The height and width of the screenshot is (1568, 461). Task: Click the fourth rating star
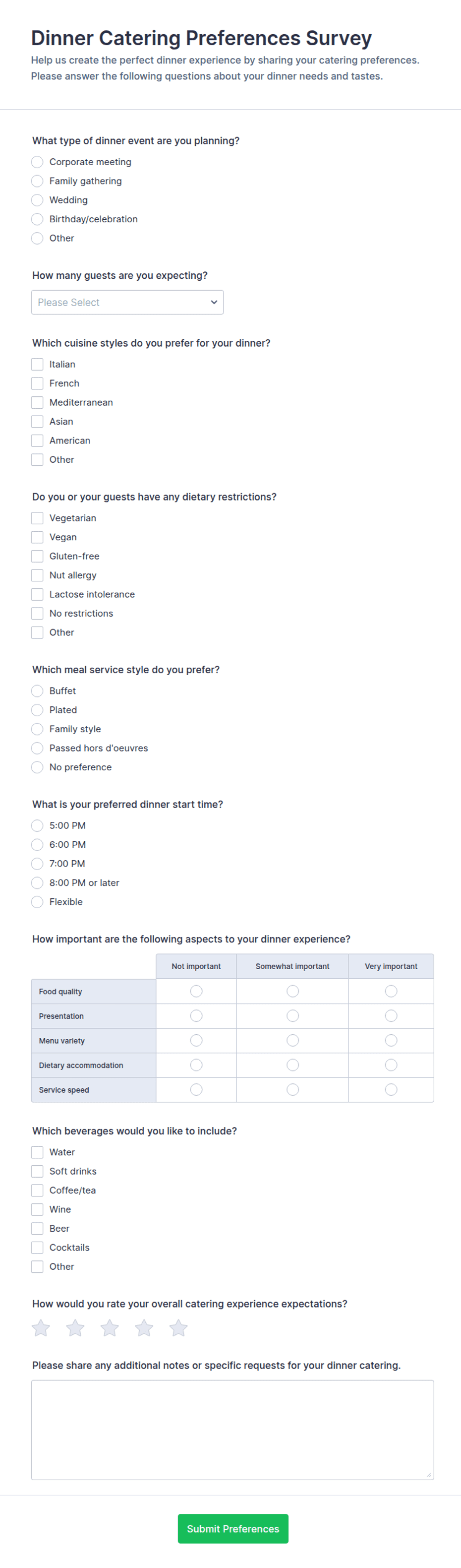tap(144, 1327)
